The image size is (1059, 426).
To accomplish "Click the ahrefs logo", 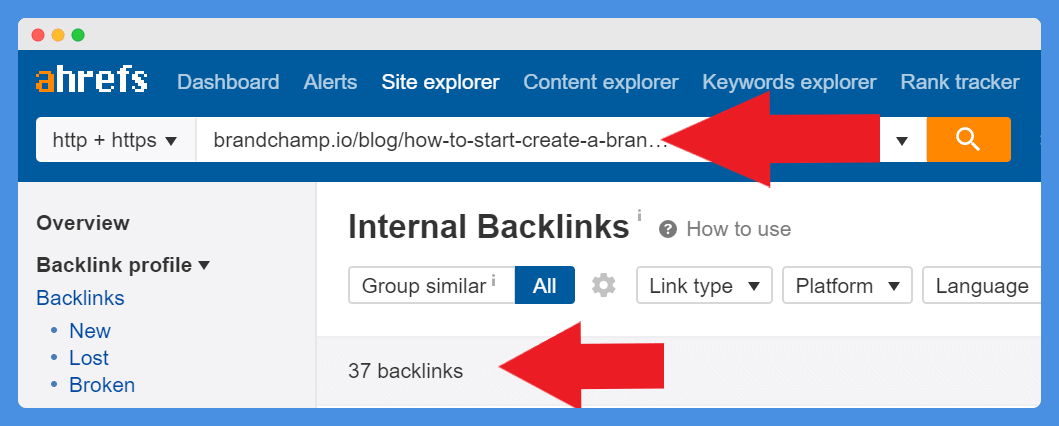I will (x=92, y=80).
